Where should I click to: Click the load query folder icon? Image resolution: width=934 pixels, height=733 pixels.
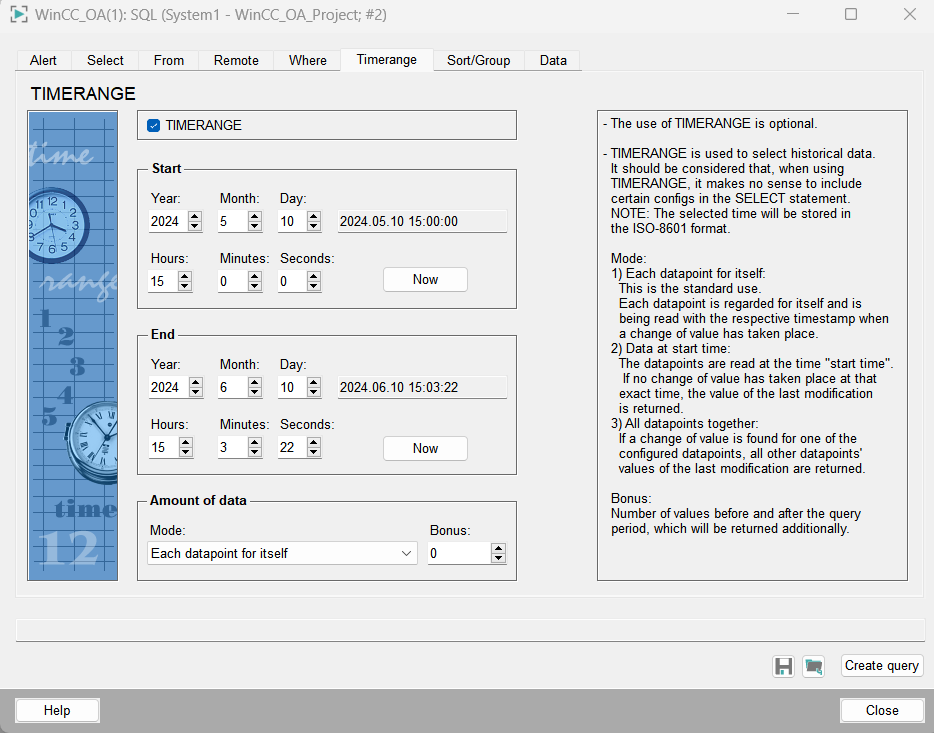pos(814,666)
